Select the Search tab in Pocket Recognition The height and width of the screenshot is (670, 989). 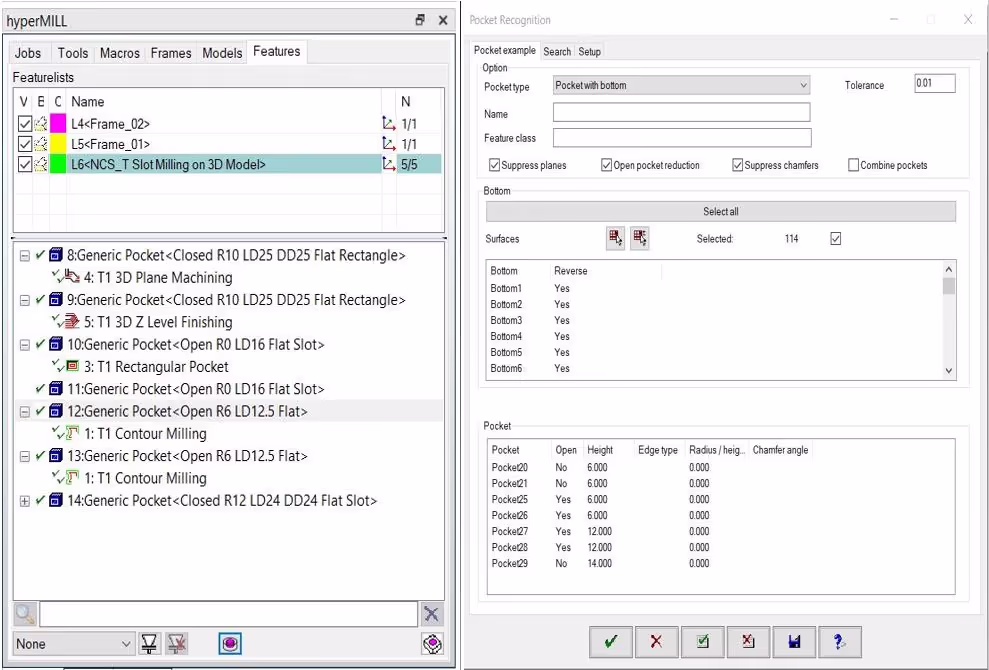(557, 52)
